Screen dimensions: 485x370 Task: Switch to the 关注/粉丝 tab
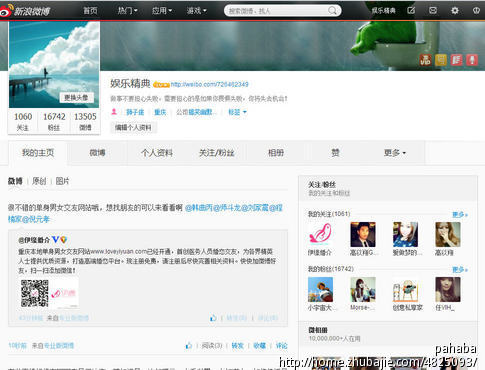pyautogui.click(x=216, y=153)
